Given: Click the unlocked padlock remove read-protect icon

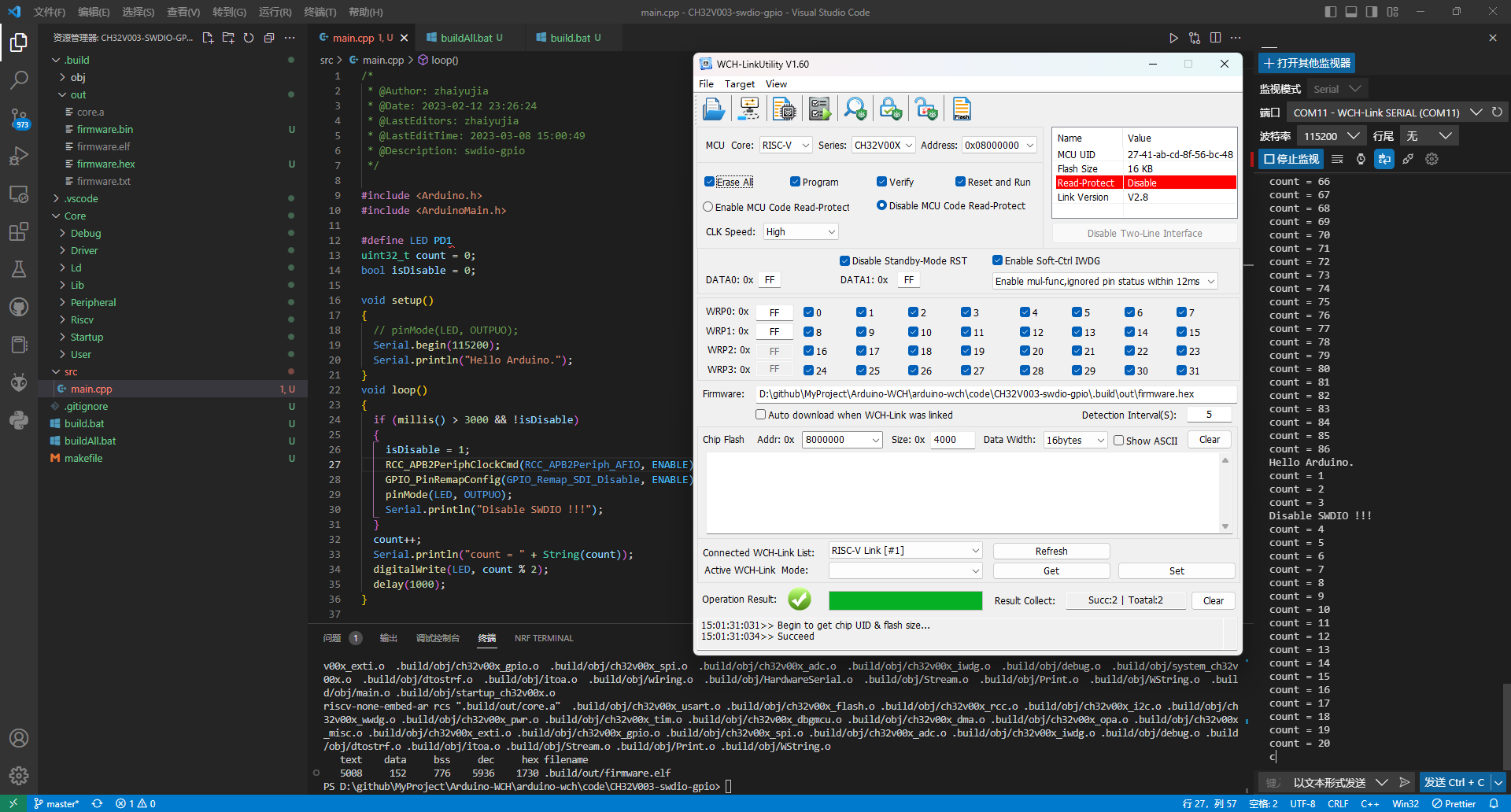Looking at the screenshot, I should (926, 109).
